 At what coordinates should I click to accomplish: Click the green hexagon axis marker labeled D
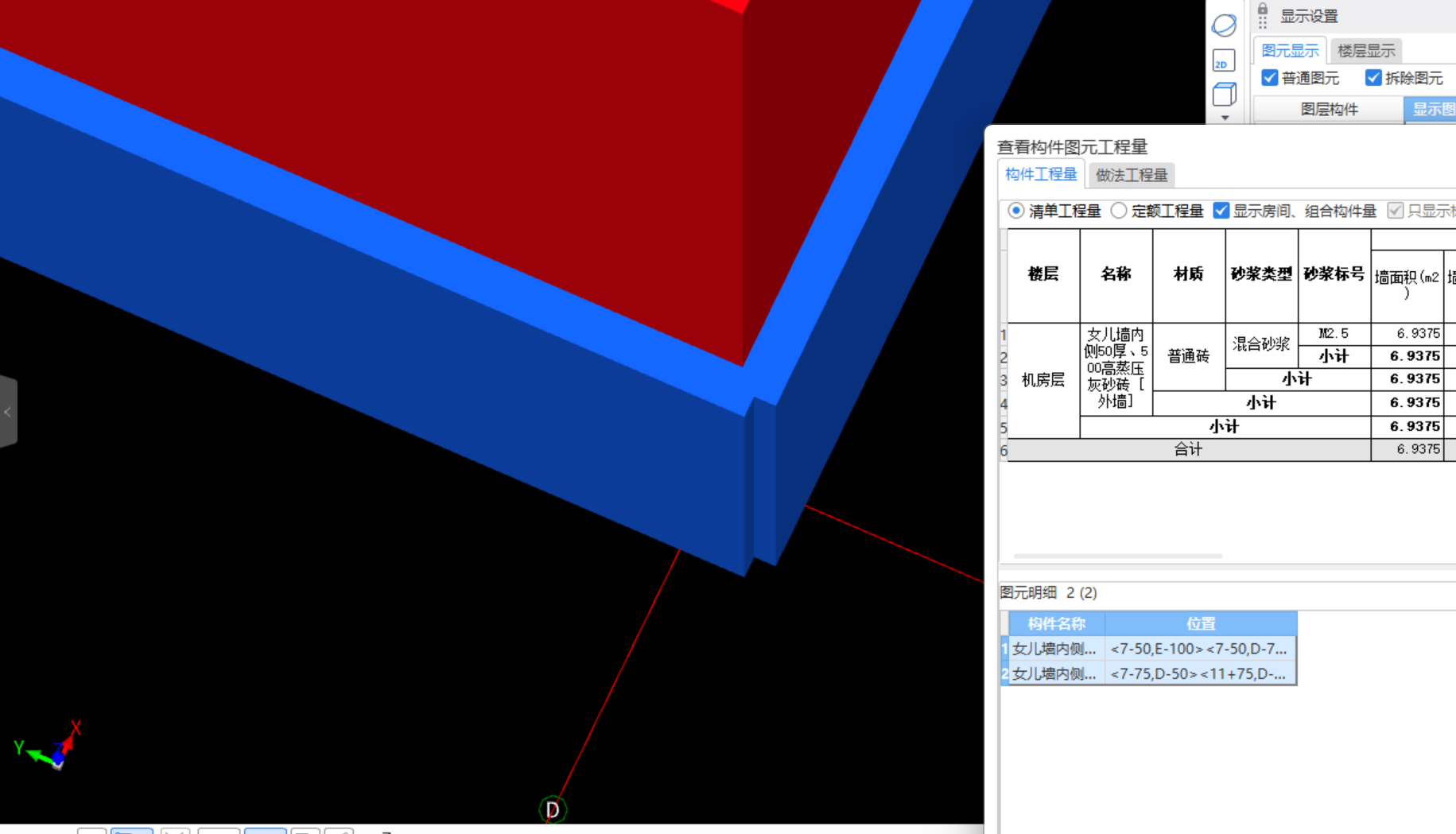(x=552, y=810)
